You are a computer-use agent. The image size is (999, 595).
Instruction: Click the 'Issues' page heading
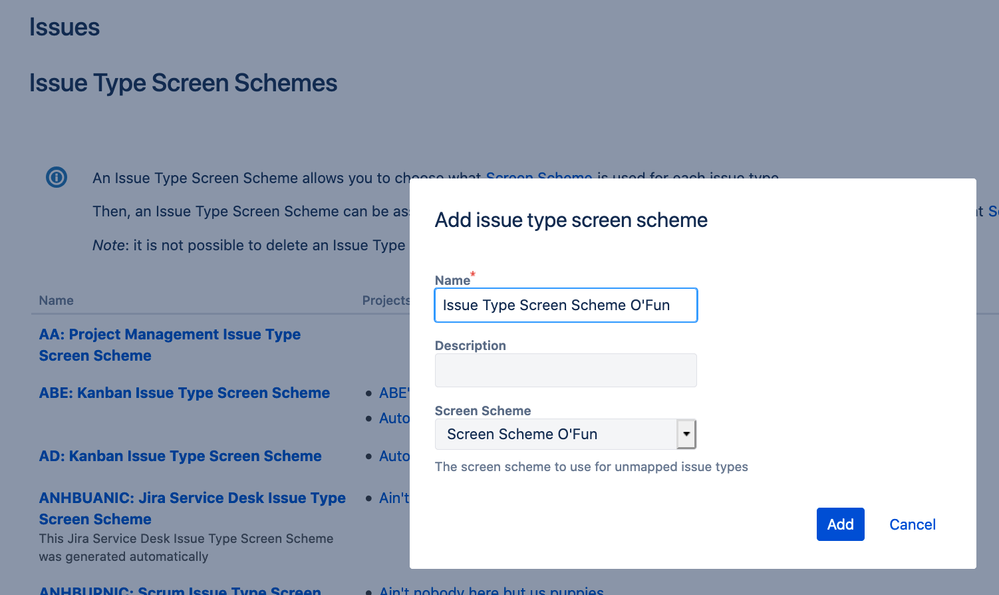coord(64,27)
